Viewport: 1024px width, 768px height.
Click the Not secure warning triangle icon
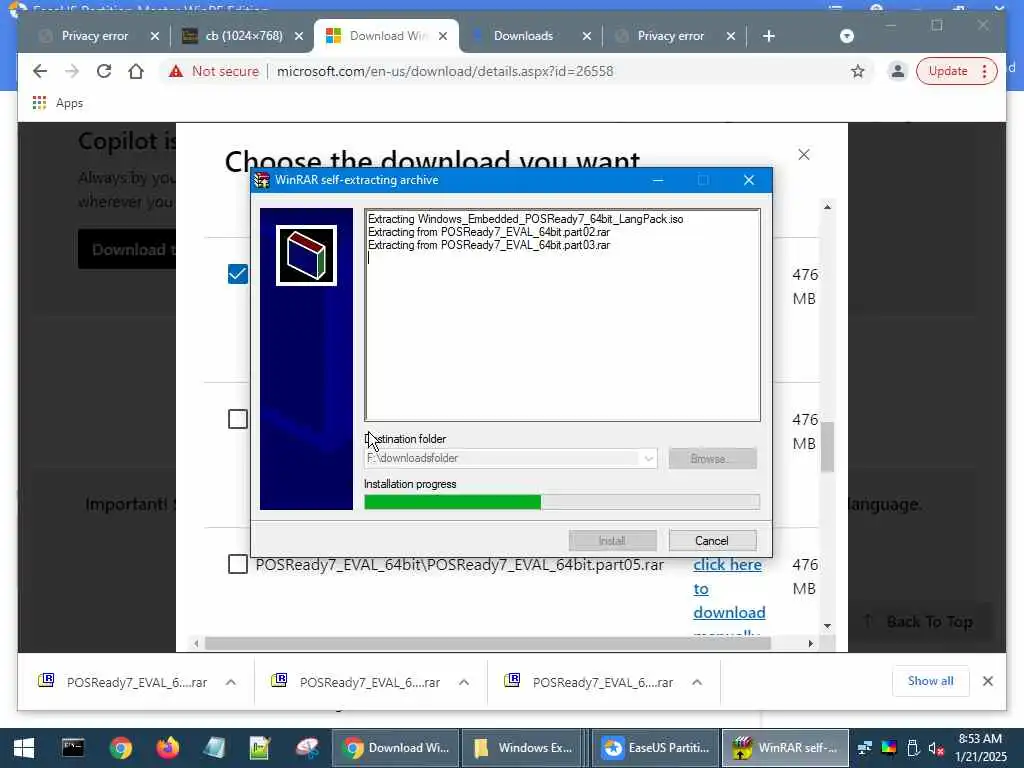click(x=176, y=71)
